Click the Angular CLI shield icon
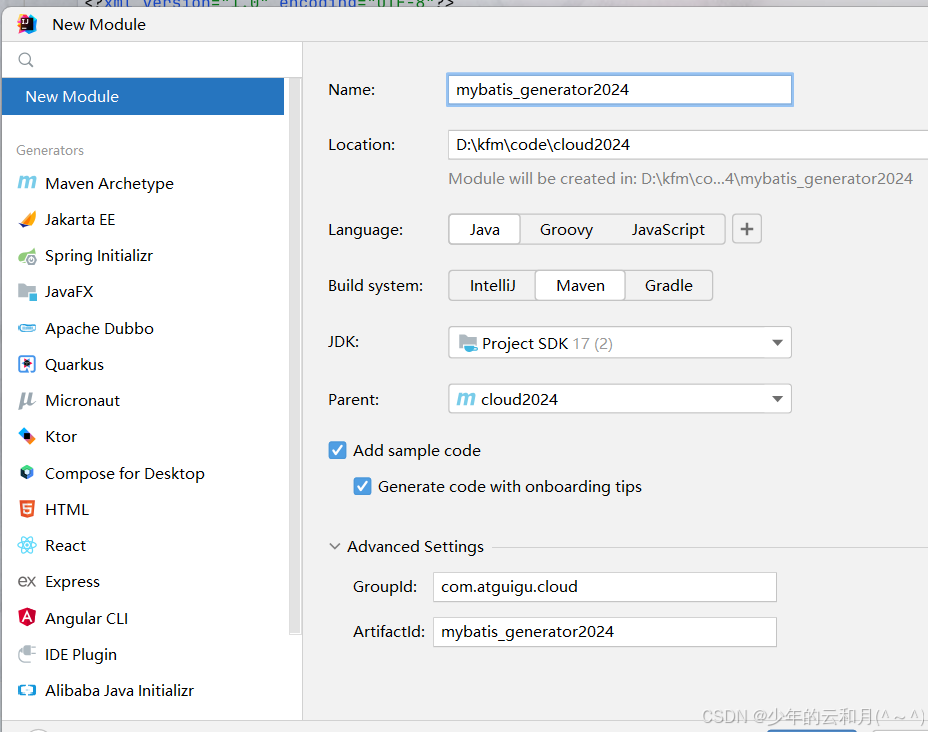Viewport: 928px width, 732px height. pyautogui.click(x=27, y=617)
